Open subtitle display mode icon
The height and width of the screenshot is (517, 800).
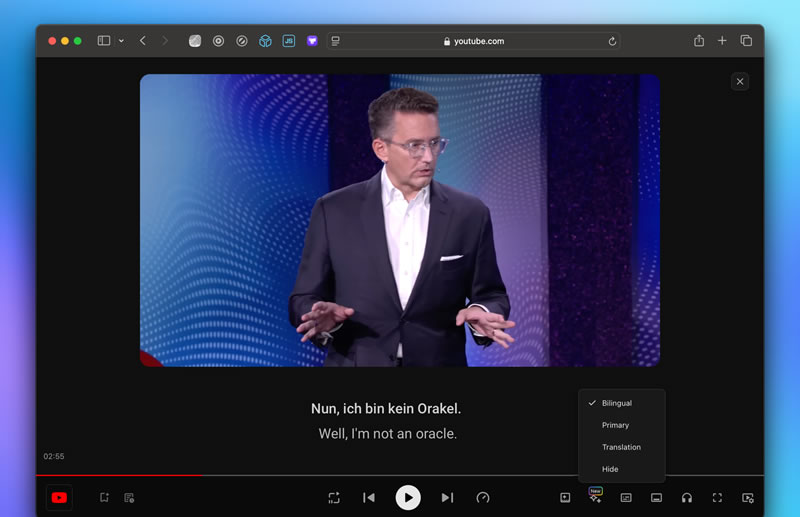(657, 498)
